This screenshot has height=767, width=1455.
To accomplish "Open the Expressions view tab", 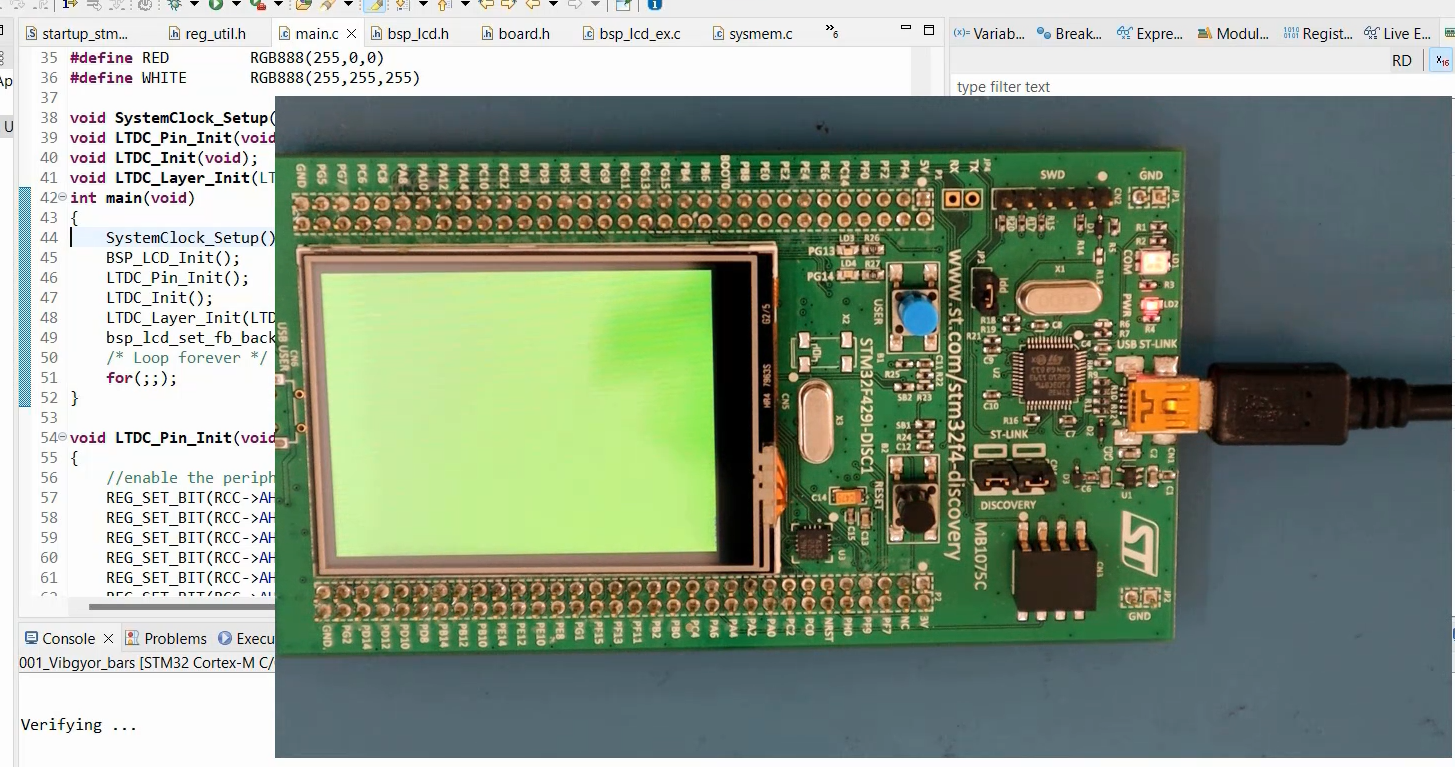I will click(1150, 34).
